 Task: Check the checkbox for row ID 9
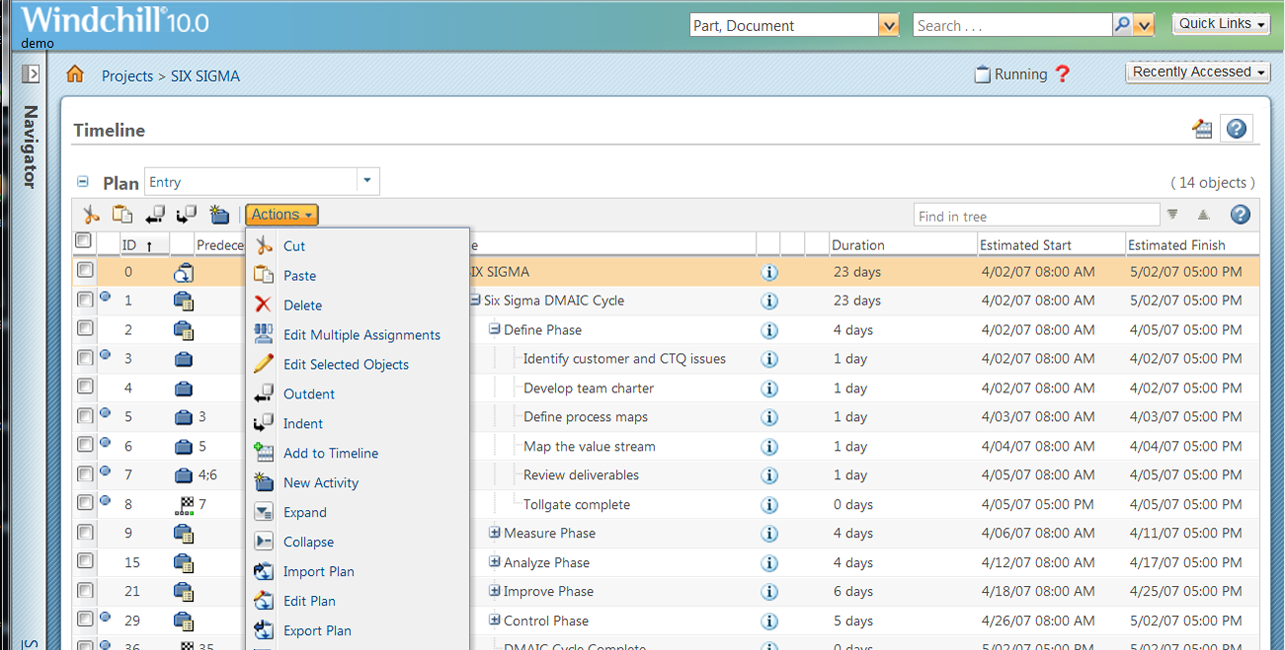point(85,532)
